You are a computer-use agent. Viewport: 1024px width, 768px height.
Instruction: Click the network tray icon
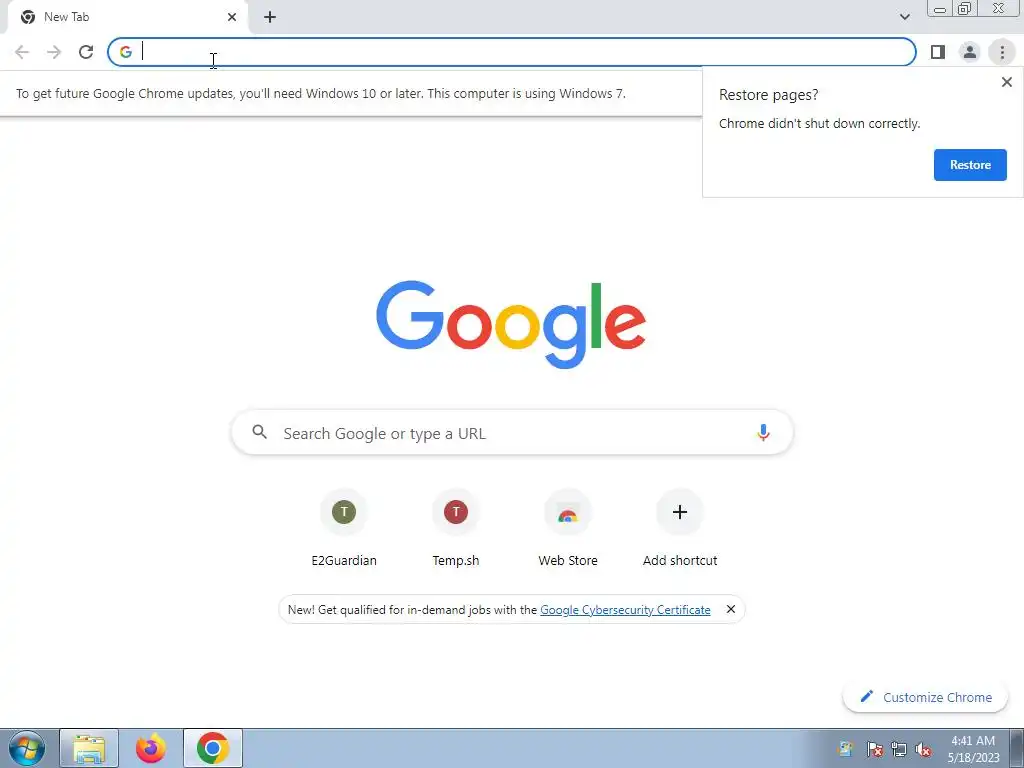coord(899,750)
